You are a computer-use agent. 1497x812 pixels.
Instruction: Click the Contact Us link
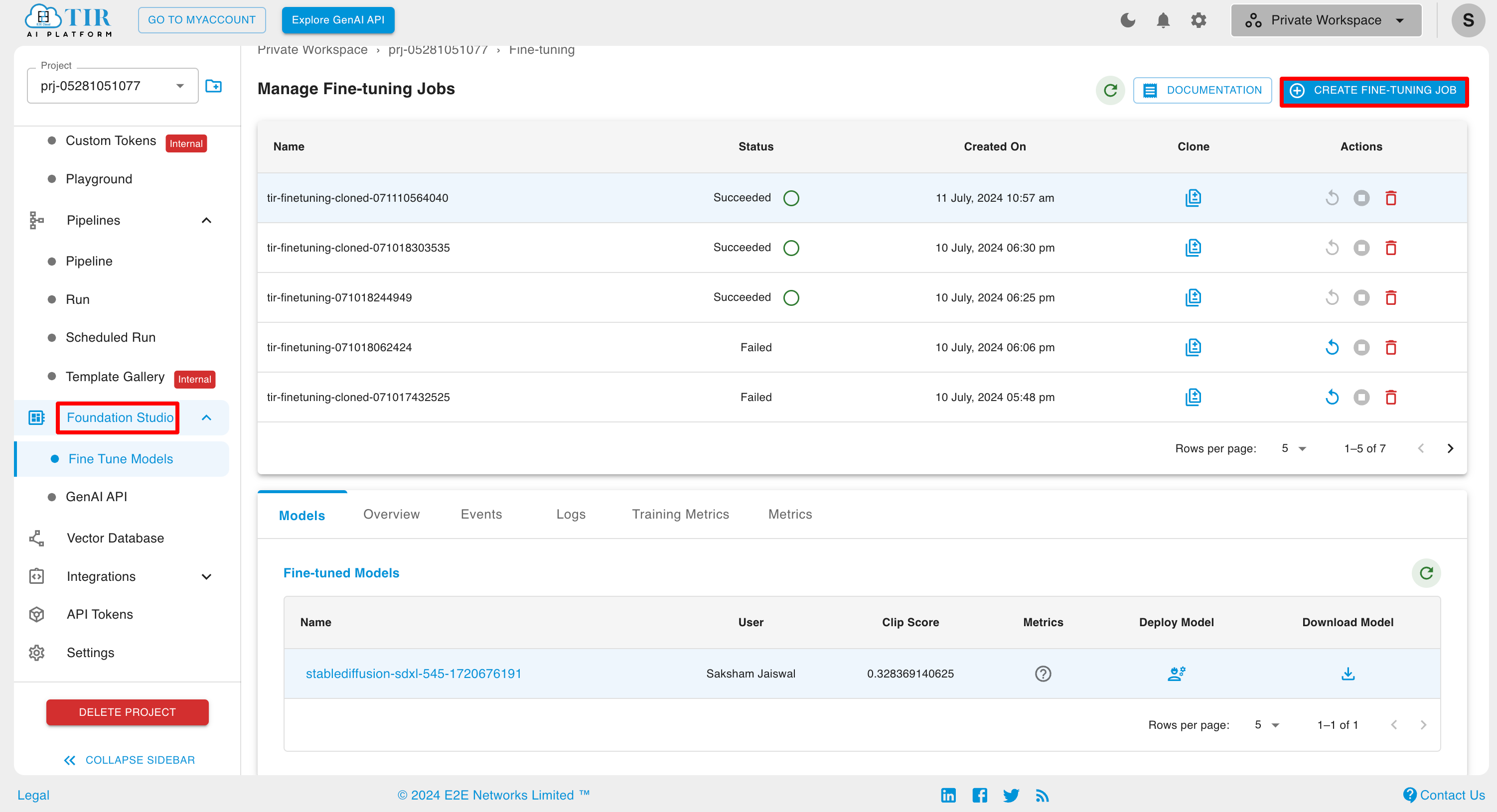pos(1444,795)
